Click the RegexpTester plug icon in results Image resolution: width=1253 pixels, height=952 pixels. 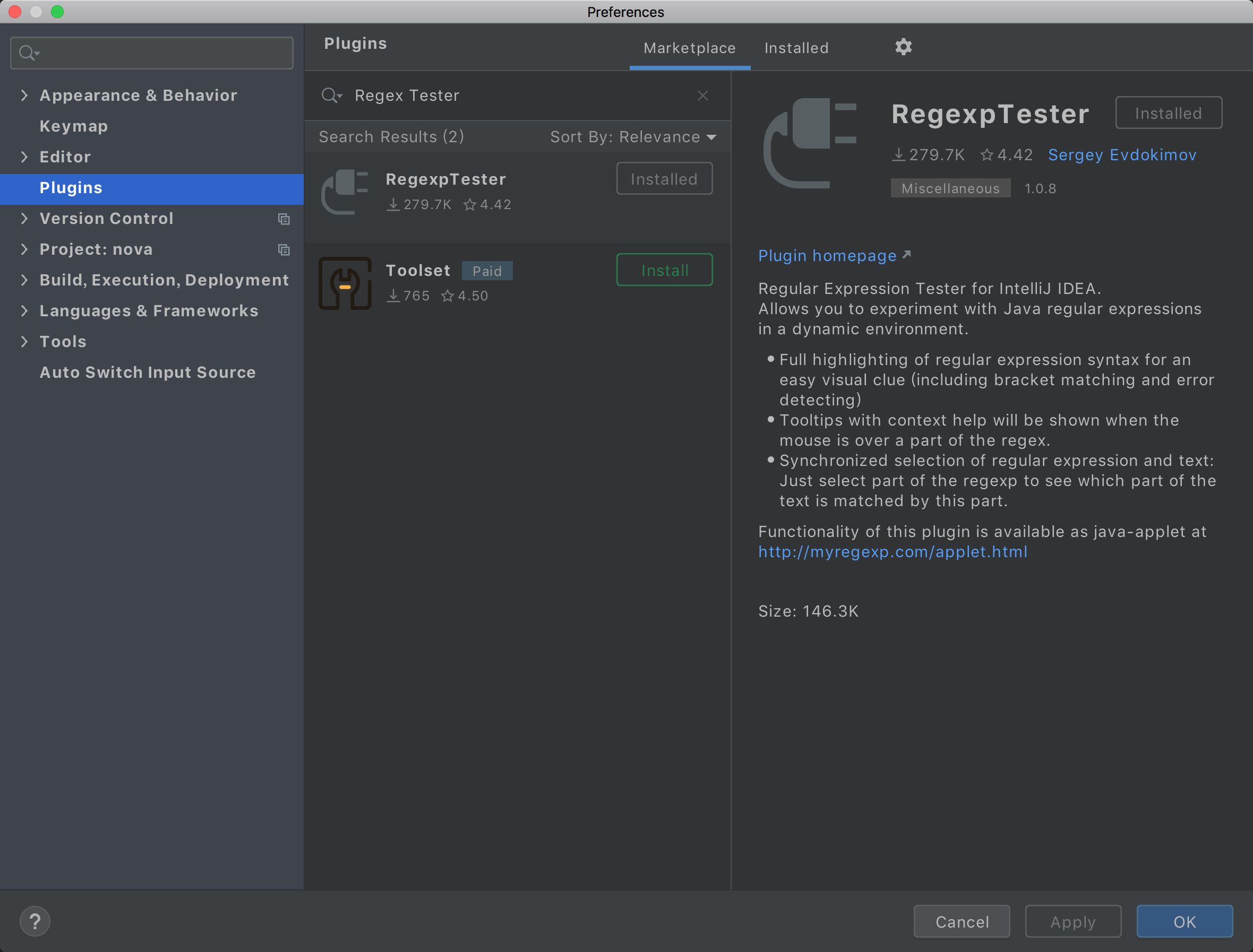coord(345,192)
